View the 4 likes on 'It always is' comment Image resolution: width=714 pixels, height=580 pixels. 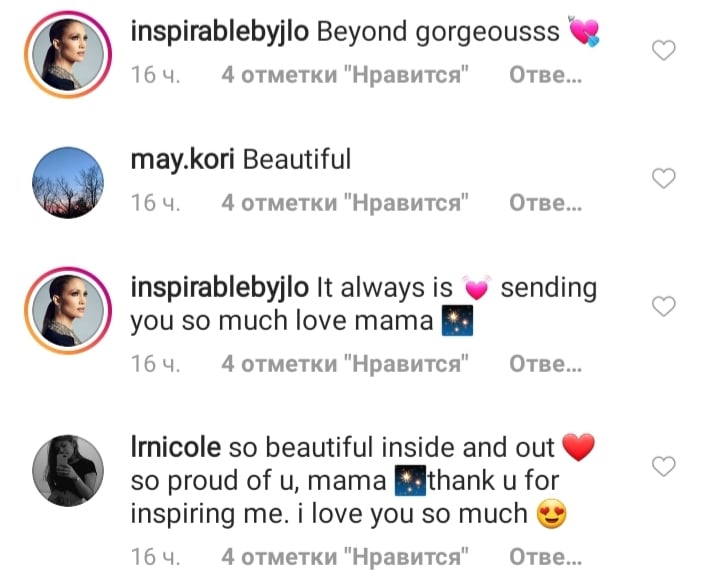pos(345,363)
